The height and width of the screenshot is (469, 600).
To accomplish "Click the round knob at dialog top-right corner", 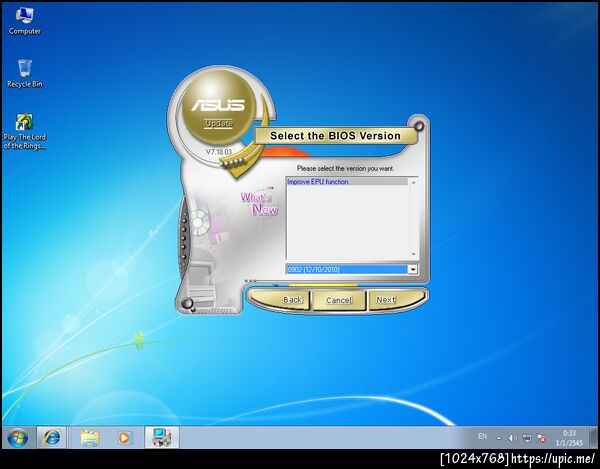I will tap(419, 125).
